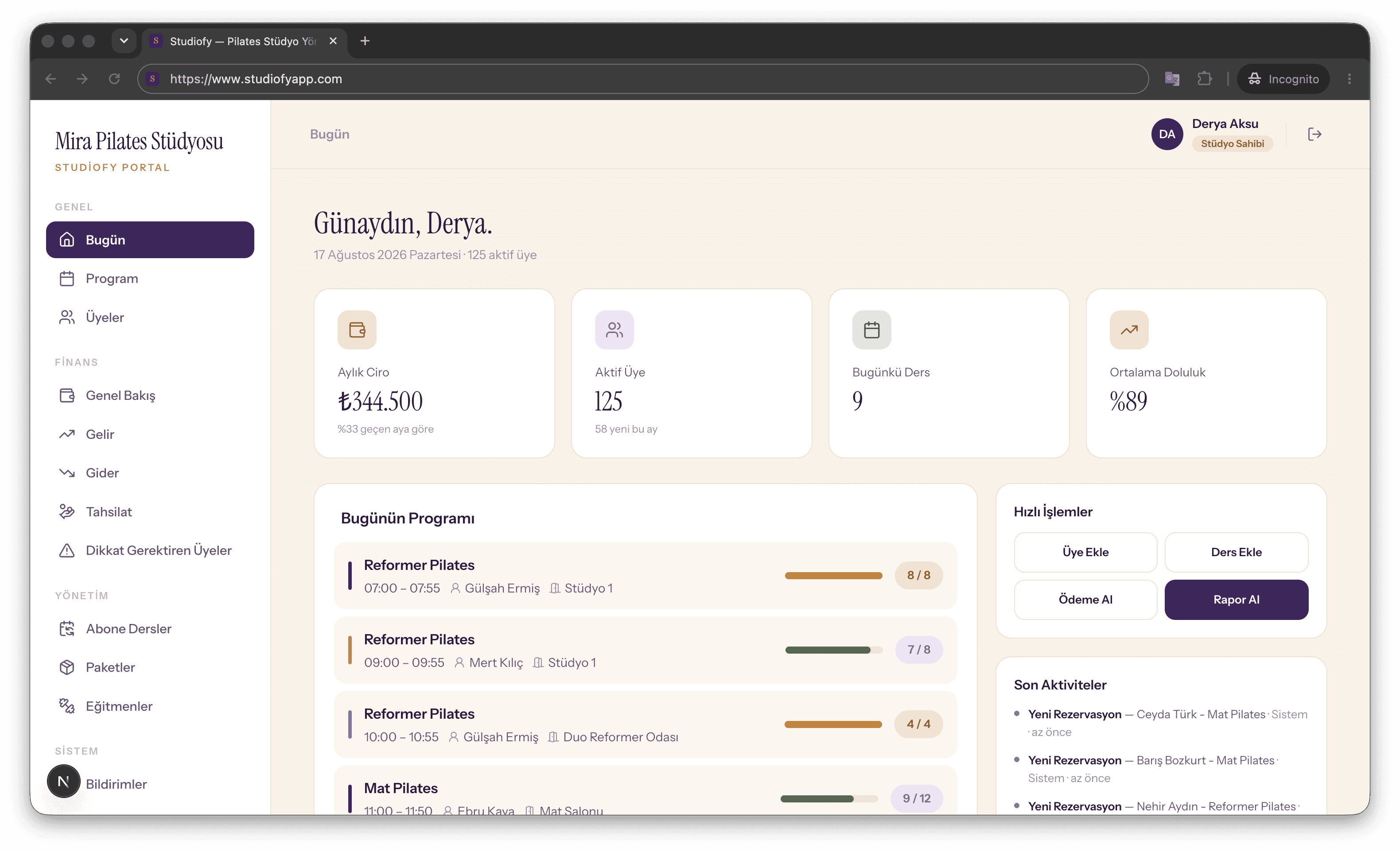Expand the tab search chevron dropdown
The image size is (1400, 852).
(x=124, y=41)
